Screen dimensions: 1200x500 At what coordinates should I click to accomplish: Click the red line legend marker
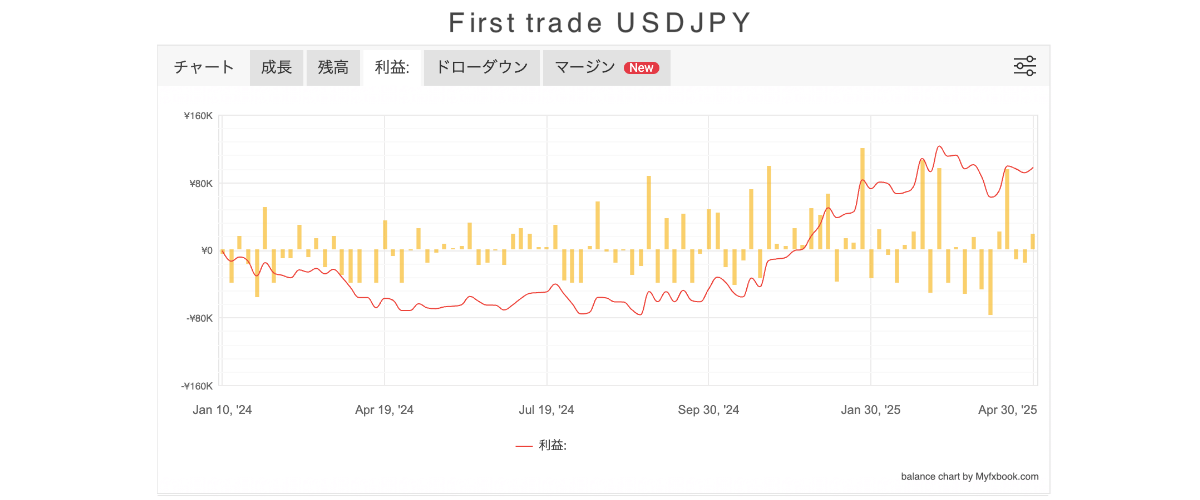click(523, 446)
